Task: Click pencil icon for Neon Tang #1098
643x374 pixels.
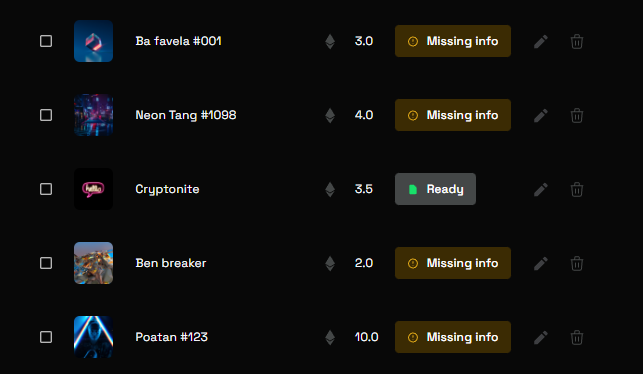Action: 541,115
